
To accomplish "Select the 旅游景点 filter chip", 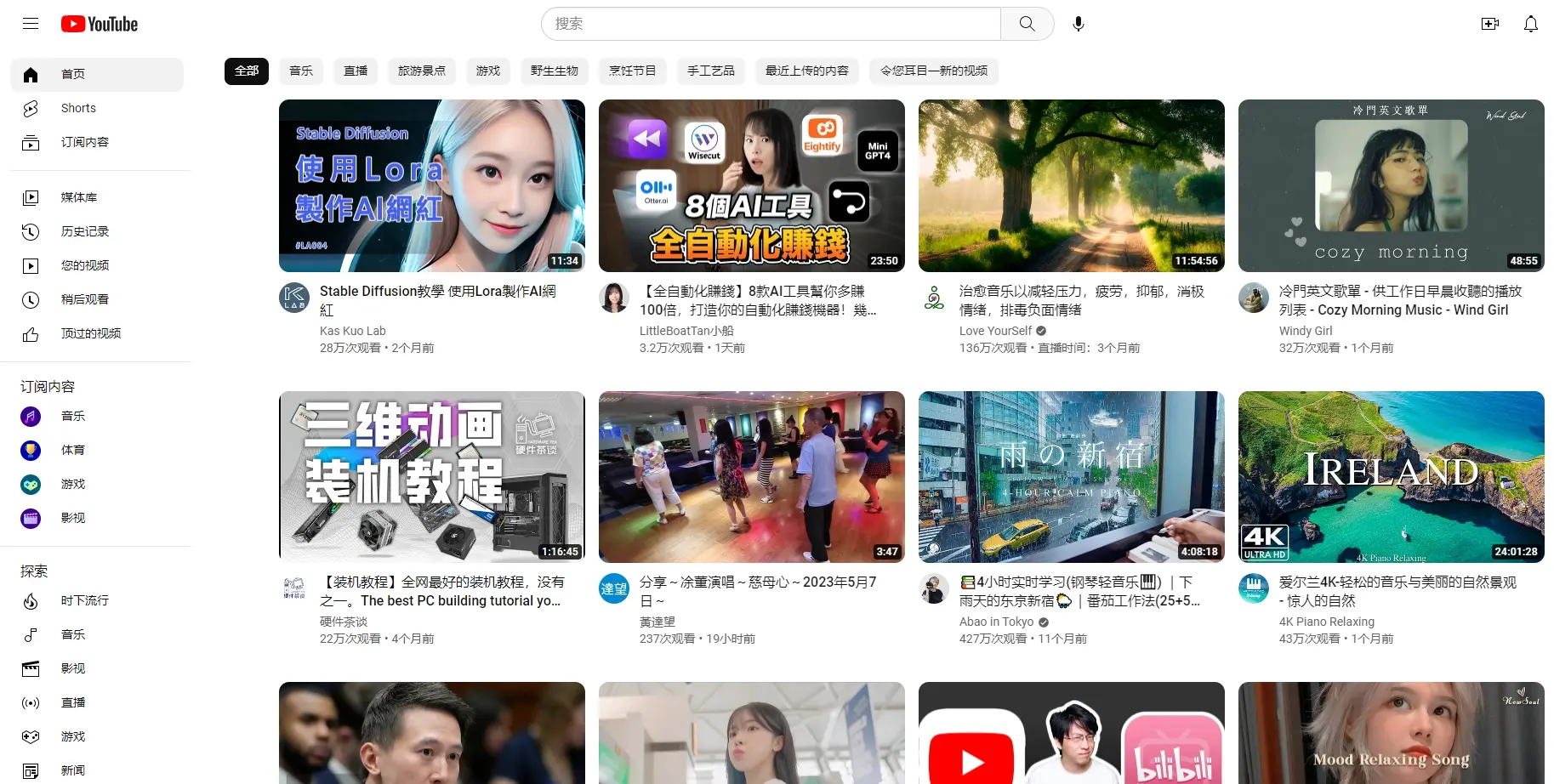I will [421, 71].
